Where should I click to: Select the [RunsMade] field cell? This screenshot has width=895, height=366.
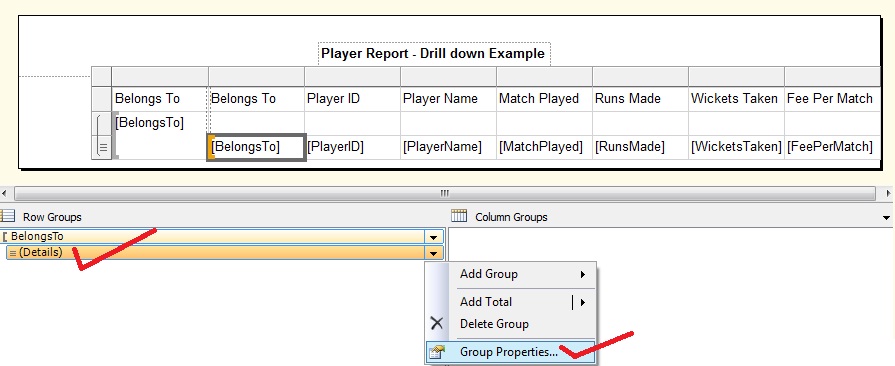point(640,147)
